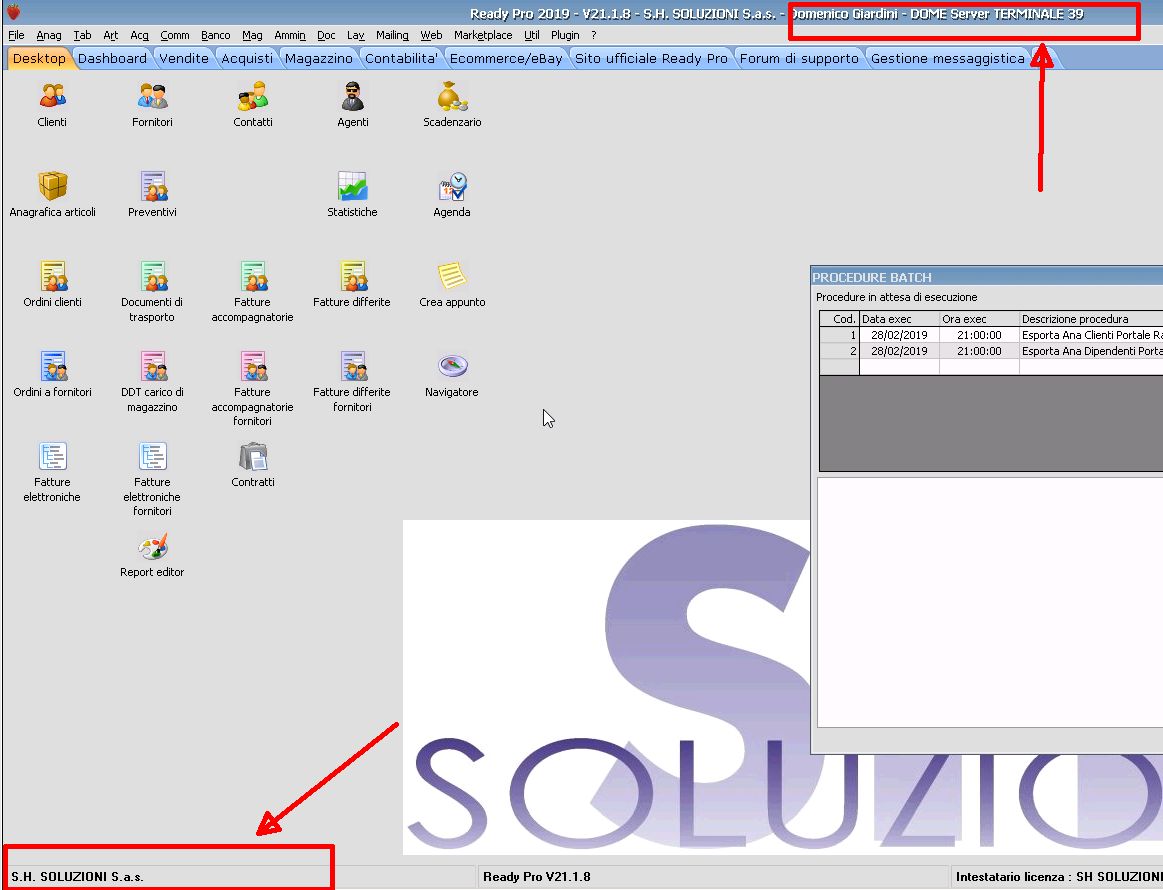Screen dimensions: 1163x890
Task: Open the Mailing menu
Action: click(392, 35)
